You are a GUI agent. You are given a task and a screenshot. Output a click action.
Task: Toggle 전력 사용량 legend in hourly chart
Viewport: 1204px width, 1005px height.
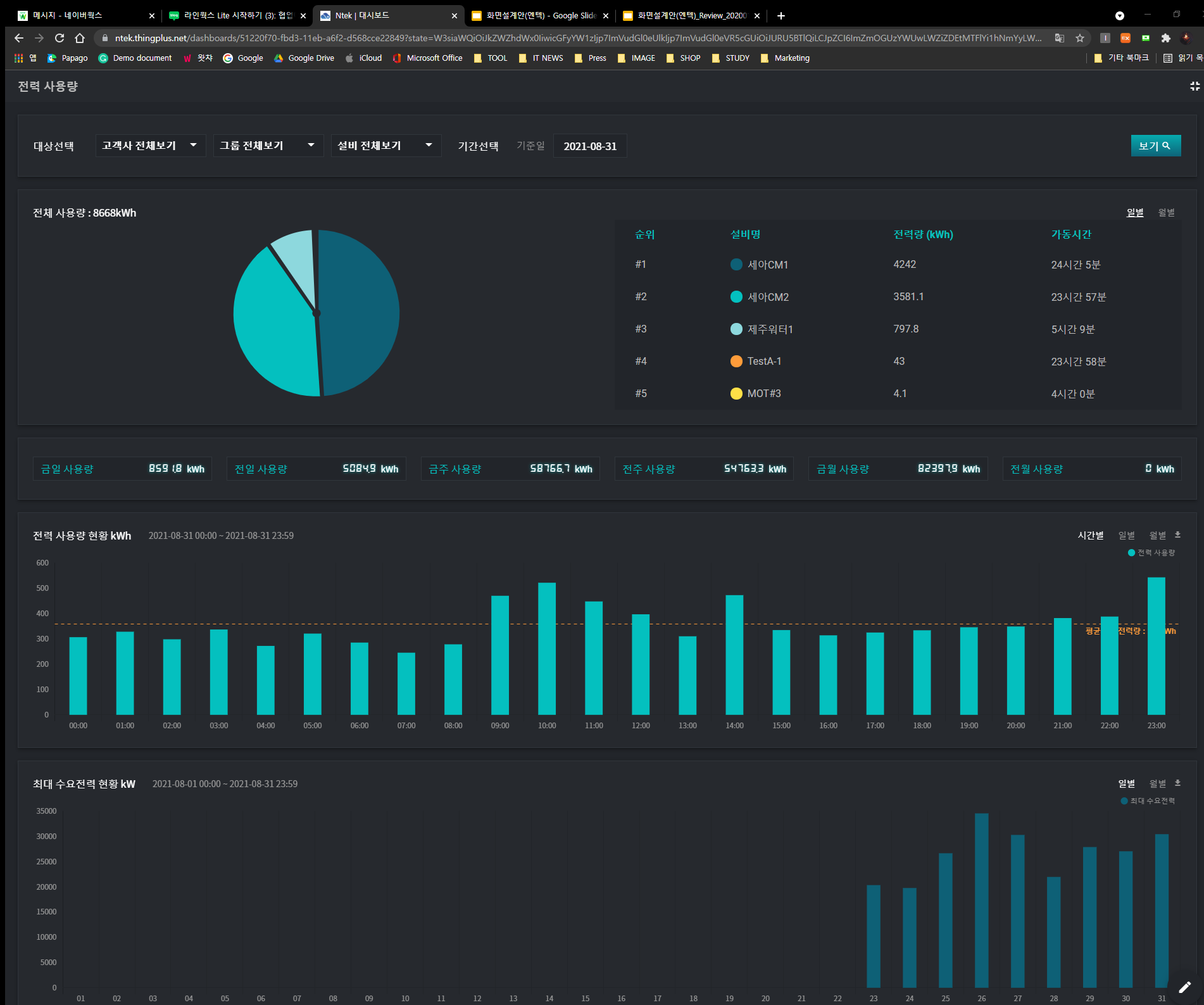click(x=1151, y=553)
